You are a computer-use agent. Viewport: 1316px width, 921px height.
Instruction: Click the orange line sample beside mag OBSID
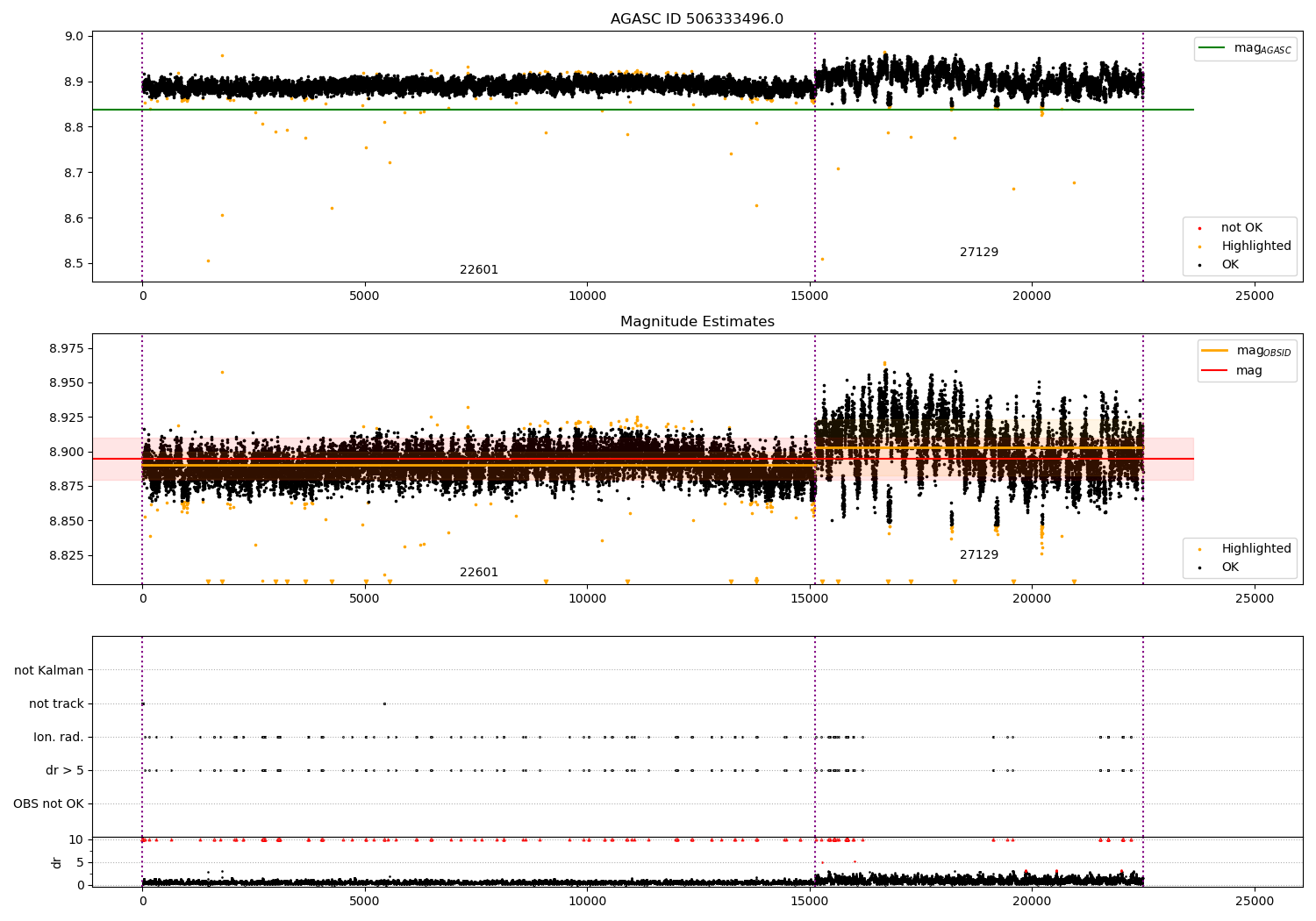(x=1215, y=351)
